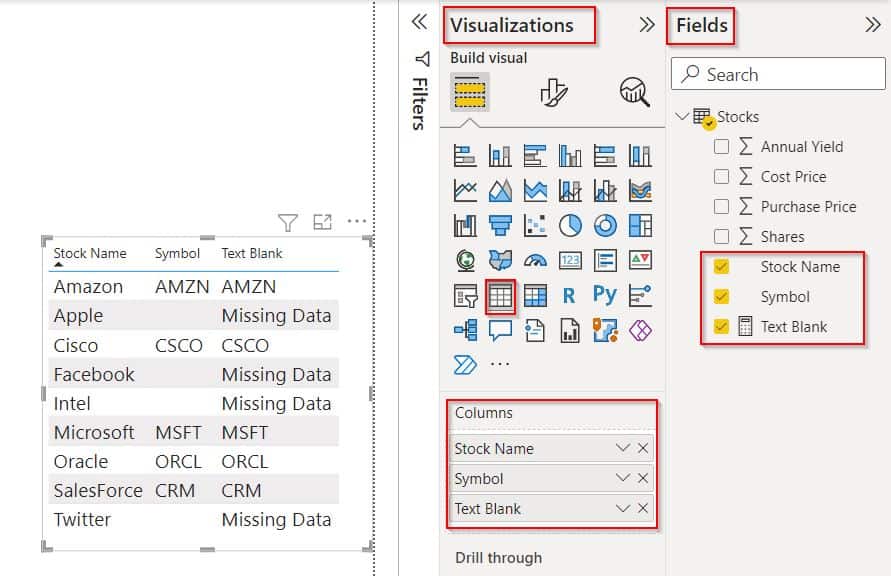Screen dimensions: 891x576
Task: Select the area chart visual
Action: 500,190
